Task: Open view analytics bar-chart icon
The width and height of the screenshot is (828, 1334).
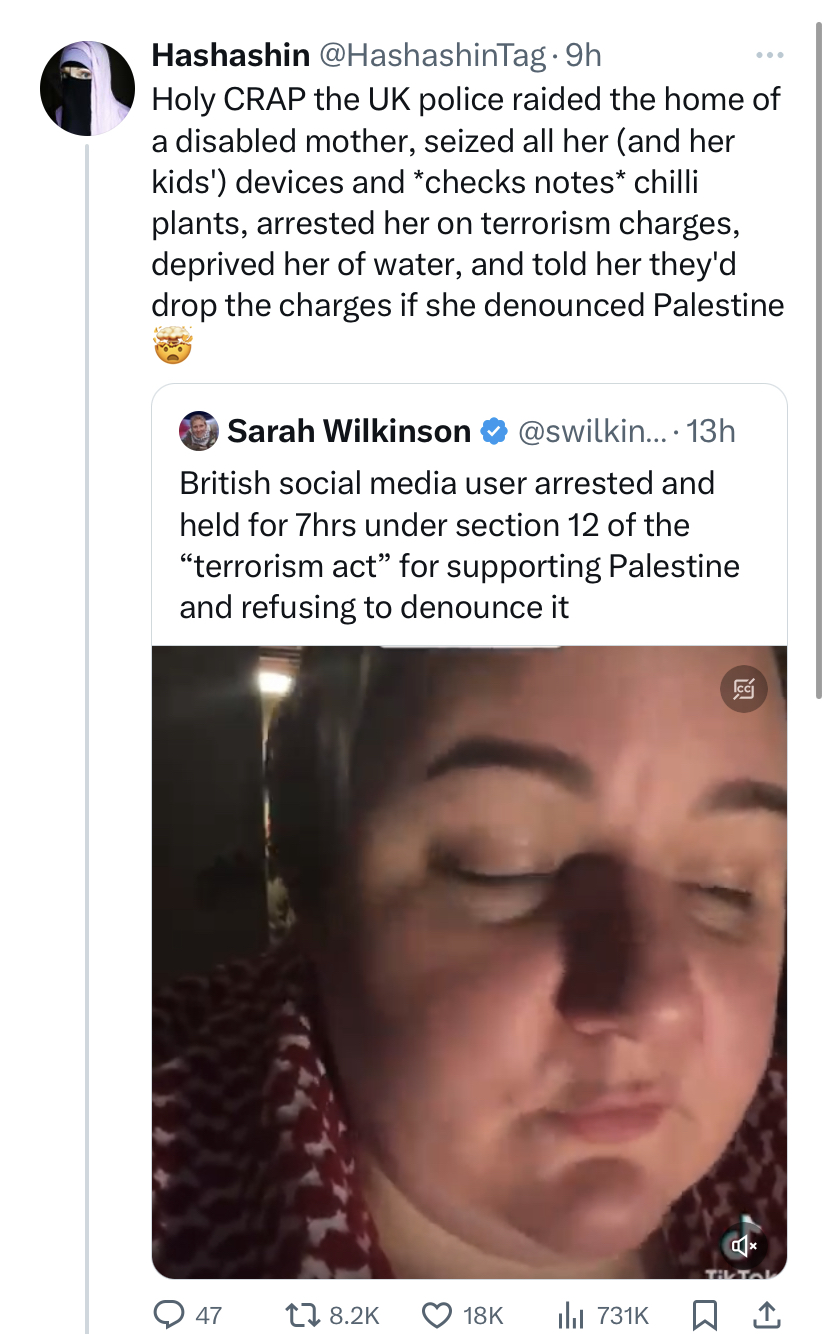Action: (571, 1313)
